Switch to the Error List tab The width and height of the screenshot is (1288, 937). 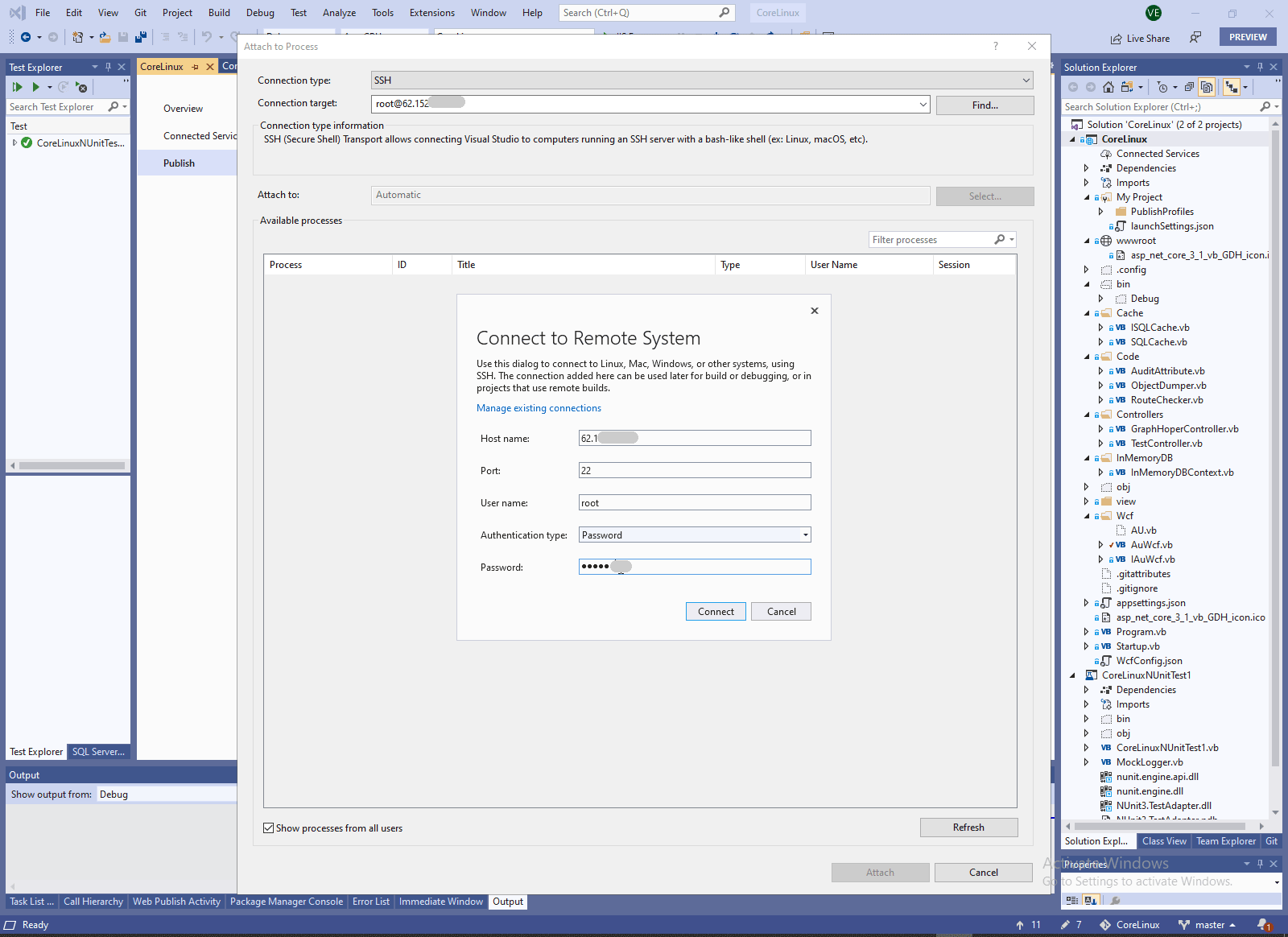[371, 902]
